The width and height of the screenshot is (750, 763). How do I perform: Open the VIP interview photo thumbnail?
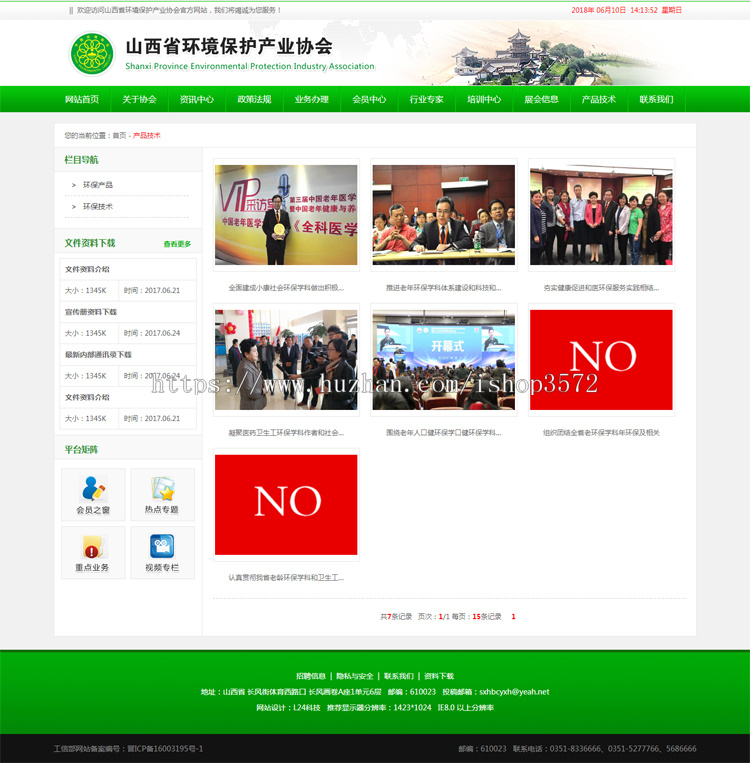click(x=286, y=215)
